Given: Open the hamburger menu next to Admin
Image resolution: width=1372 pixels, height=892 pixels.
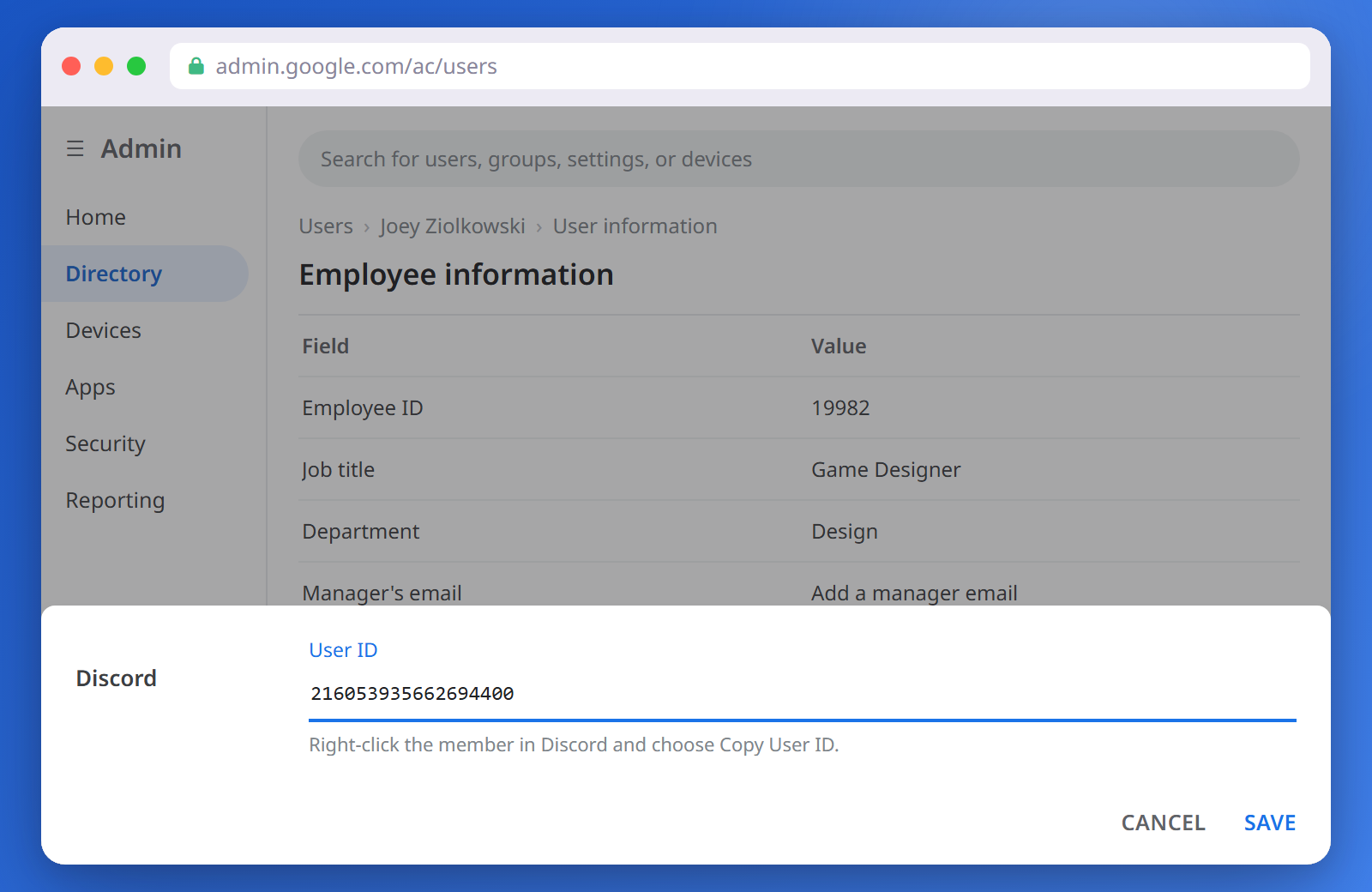Looking at the screenshot, I should [x=75, y=148].
